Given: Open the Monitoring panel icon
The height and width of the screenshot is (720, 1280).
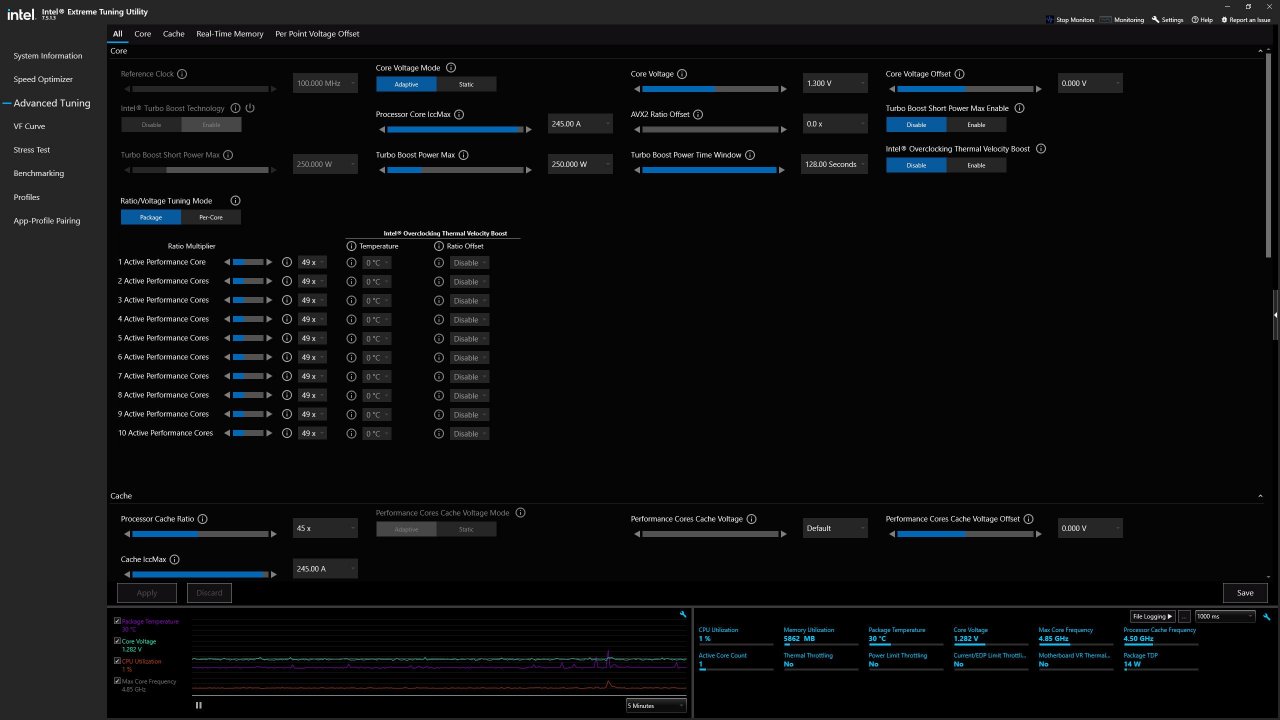Looking at the screenshot, I should coord(1107,19).
